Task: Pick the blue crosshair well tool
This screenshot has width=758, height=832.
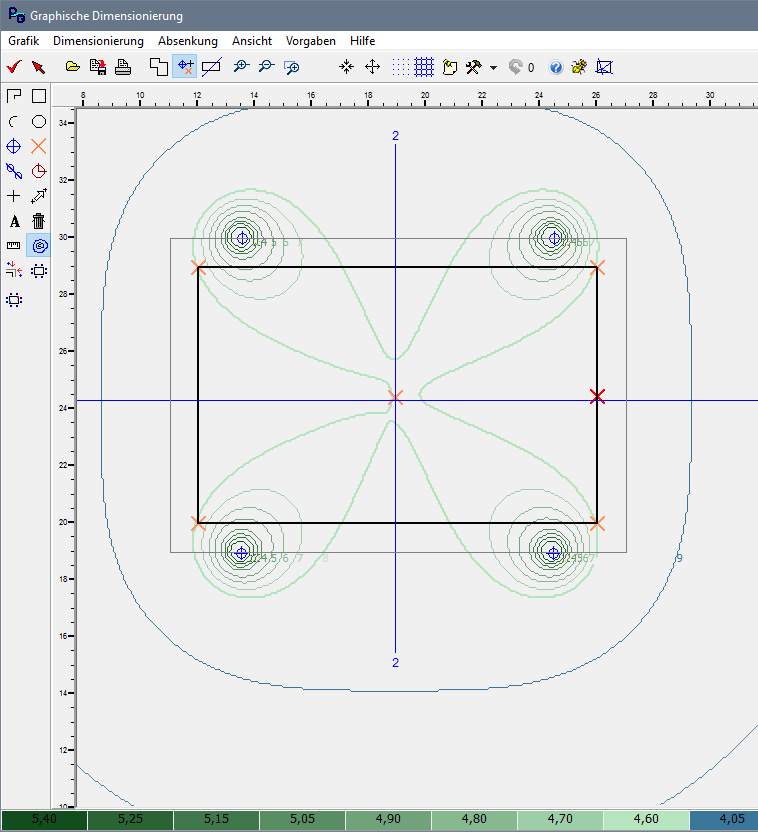Action: click(14, 146)
